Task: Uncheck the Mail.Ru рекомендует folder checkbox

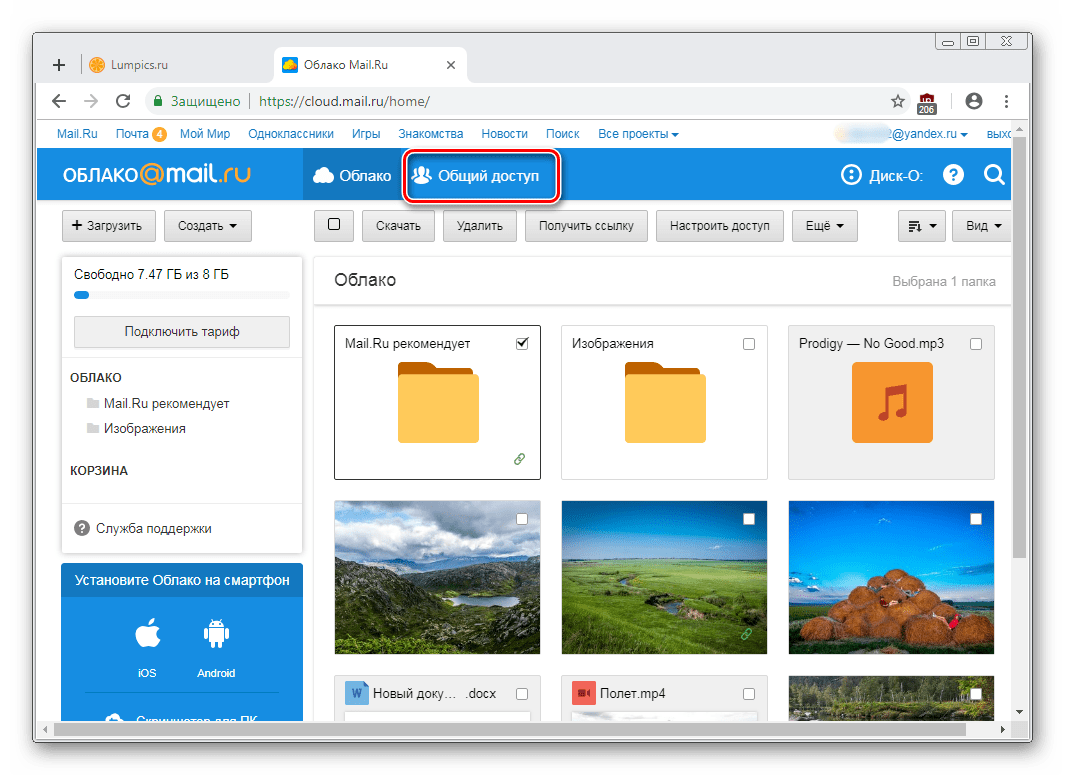Action: click(x=521, y=344)
